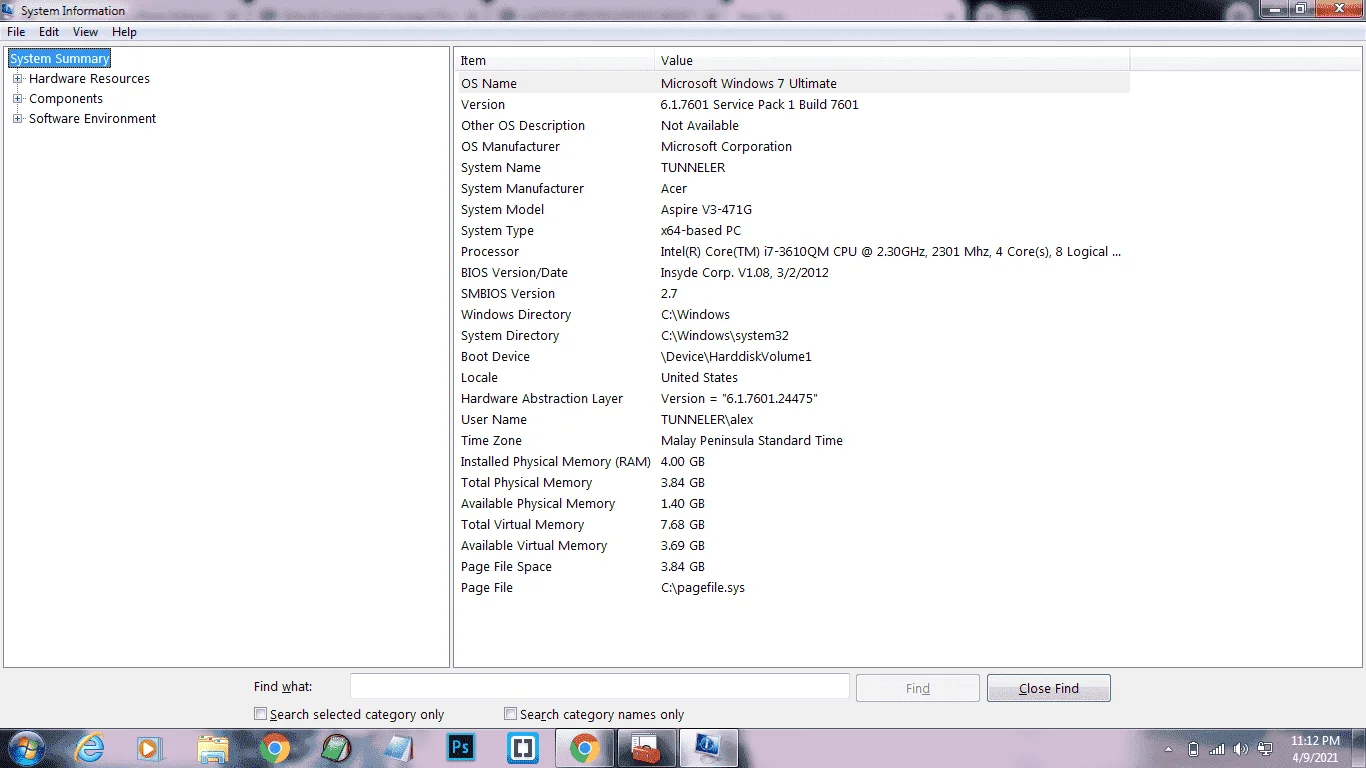Select the OS Name row

point(793,84)
